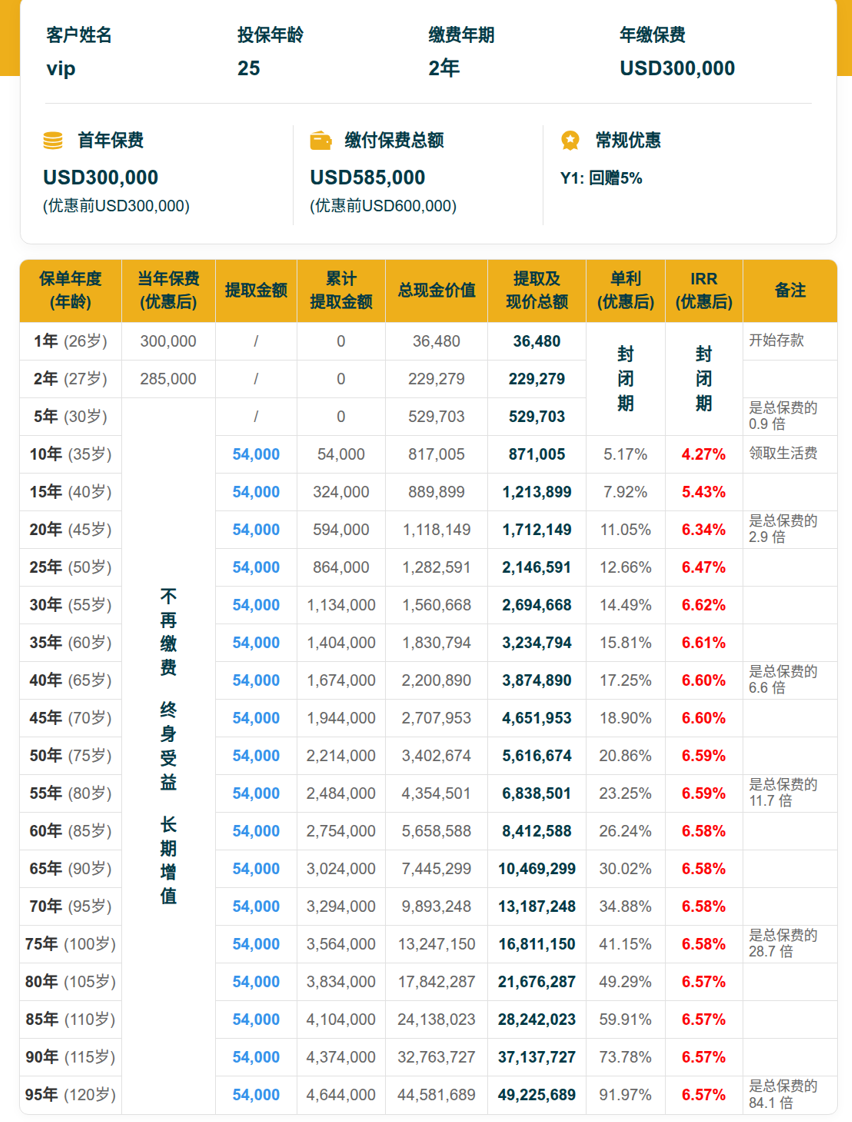Click the Y1: 回赠5% discount text
The height and width of the screenshot is (1122, 852).
point(601,178)
